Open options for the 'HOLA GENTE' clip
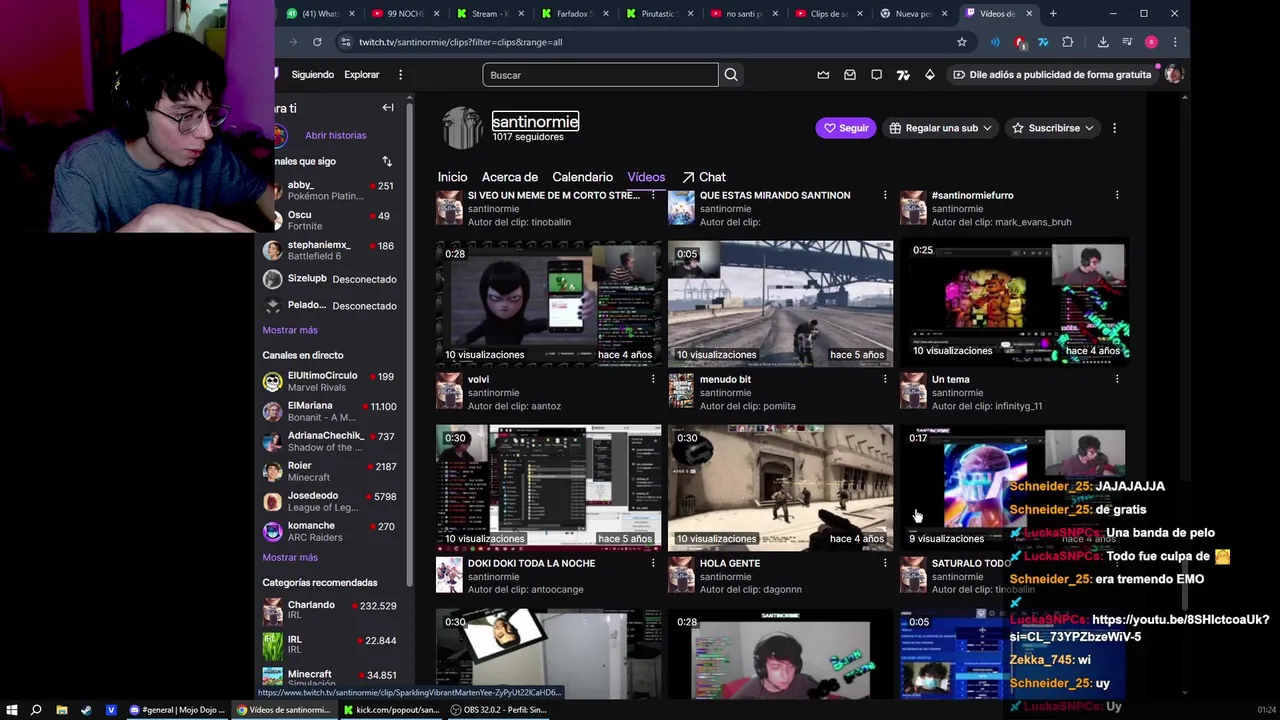Screen dimensions: 1280x720 (885, 563)
